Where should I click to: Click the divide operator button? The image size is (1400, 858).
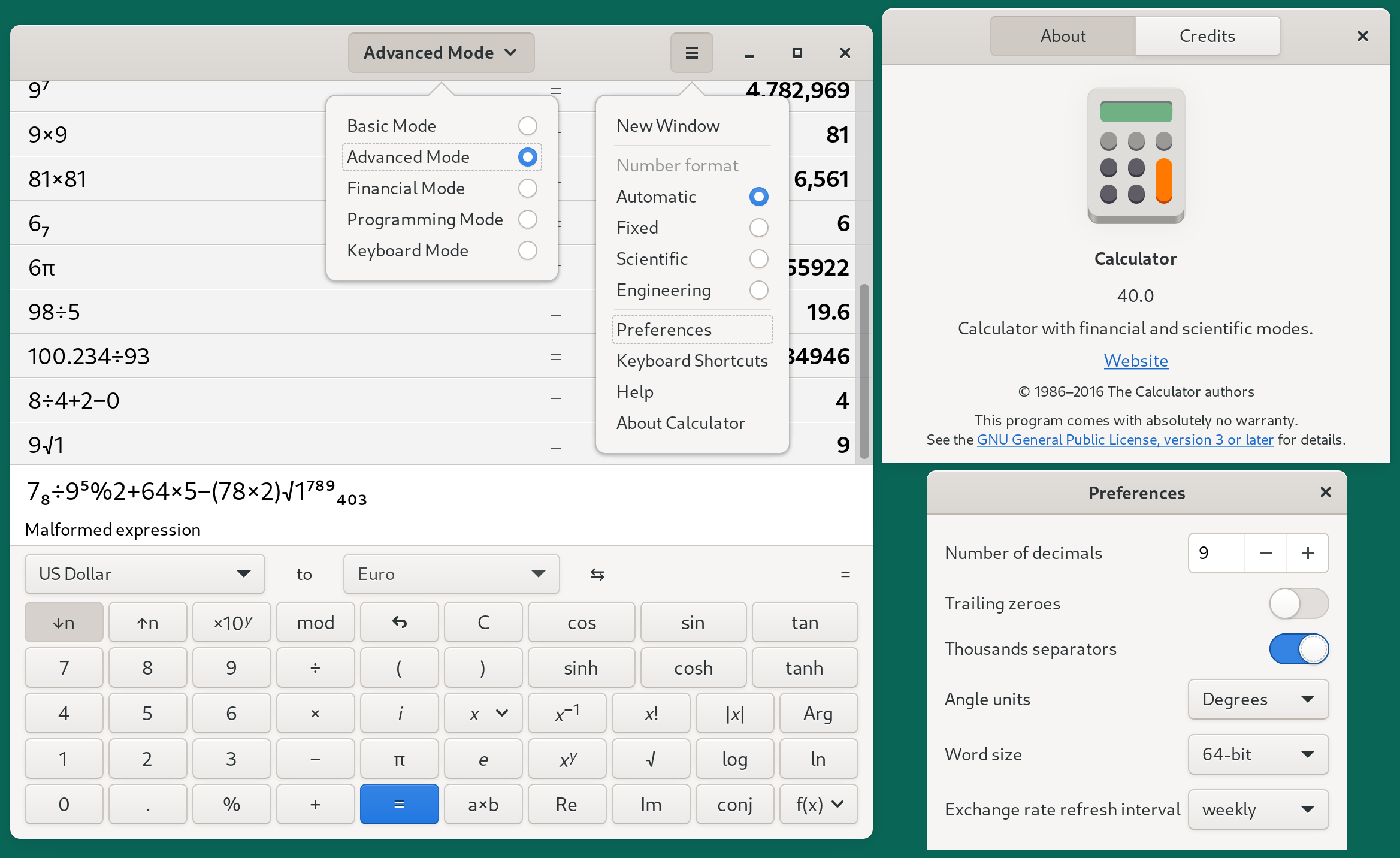316,668
